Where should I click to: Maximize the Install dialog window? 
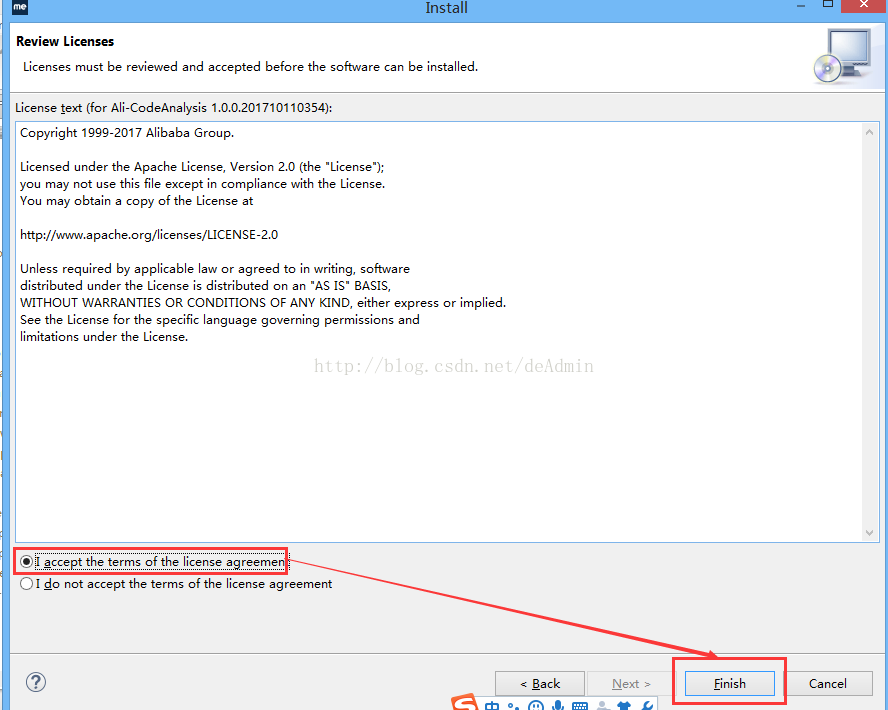(828, 5)
